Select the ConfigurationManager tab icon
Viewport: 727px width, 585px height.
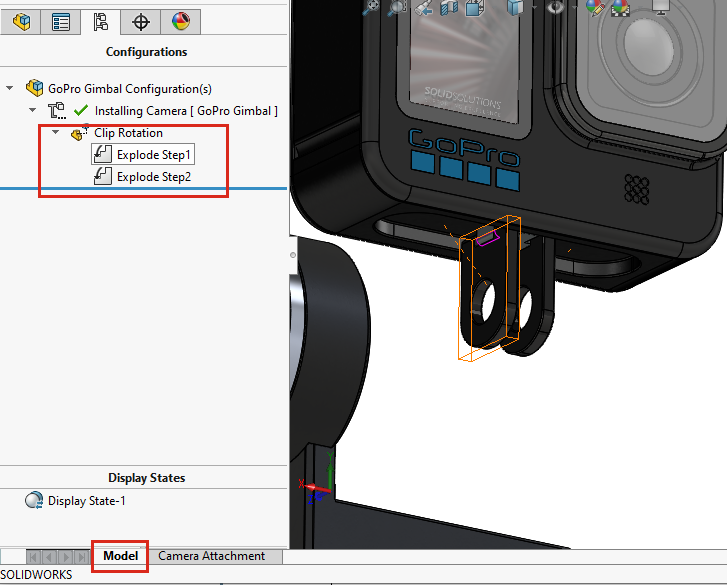pyautogui.click(x=100, y=21)
